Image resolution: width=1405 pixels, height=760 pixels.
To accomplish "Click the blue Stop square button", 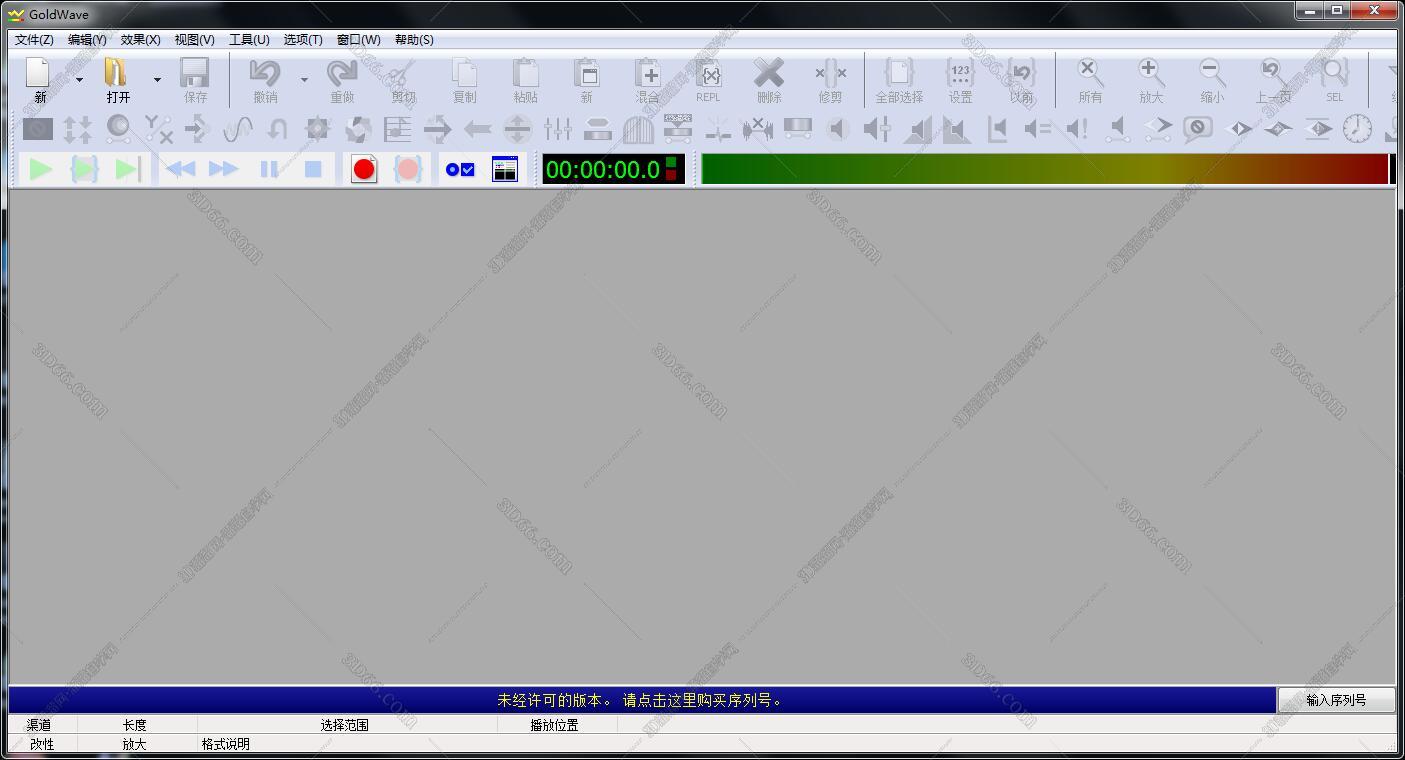I will click(x=313, y=169).
